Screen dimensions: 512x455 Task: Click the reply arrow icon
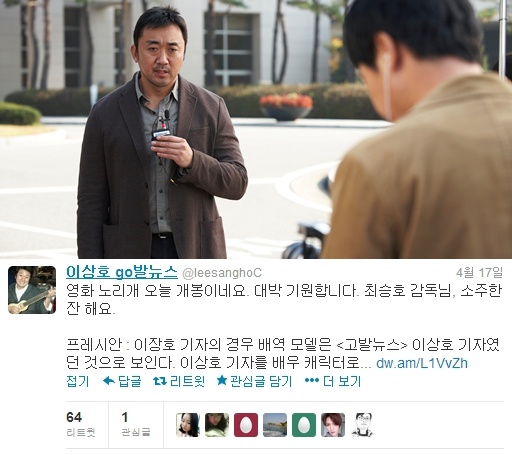tap(109, 381)
